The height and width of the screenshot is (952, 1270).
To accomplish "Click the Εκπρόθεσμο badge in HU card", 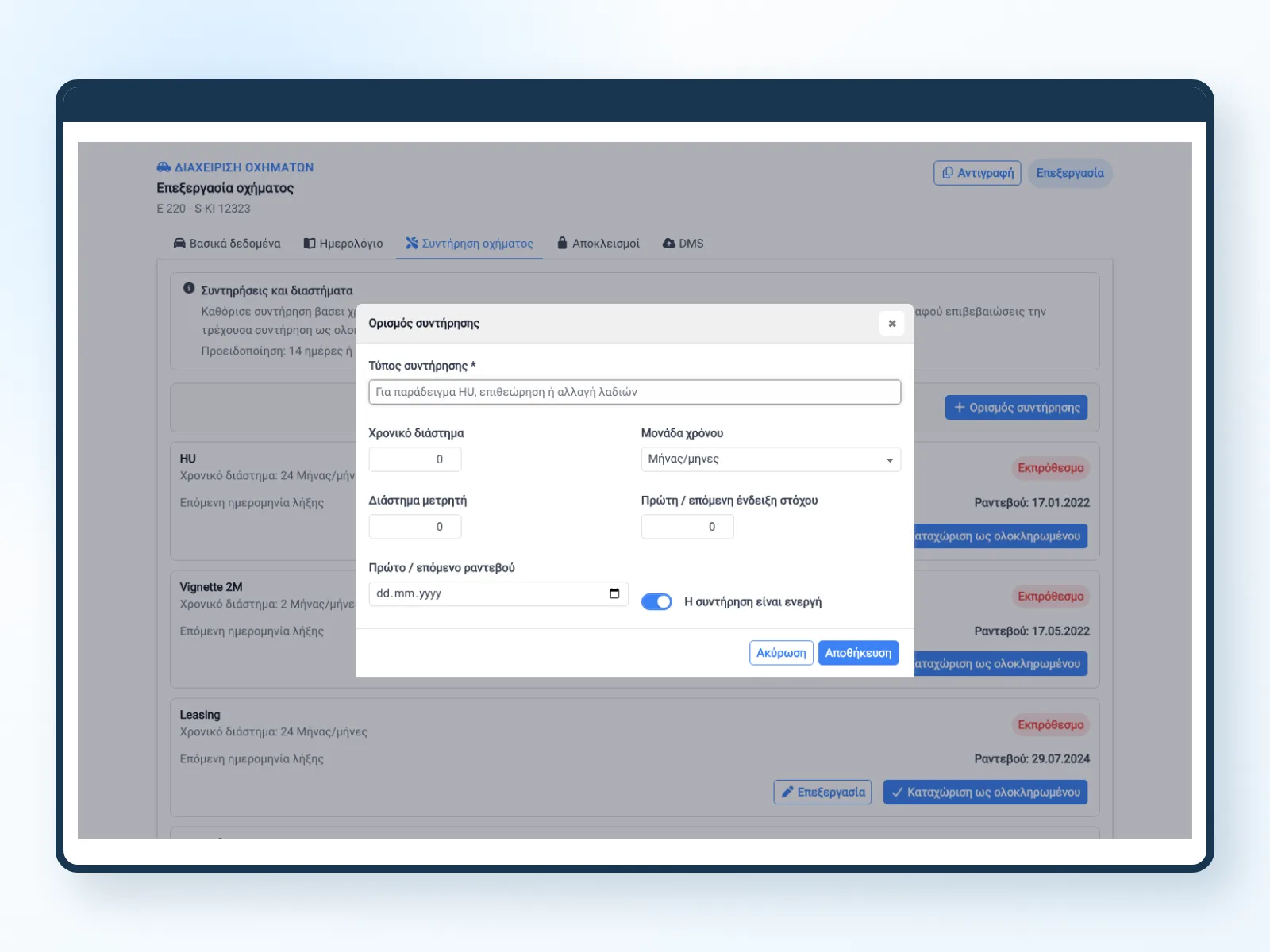I will pos(1050,468).
